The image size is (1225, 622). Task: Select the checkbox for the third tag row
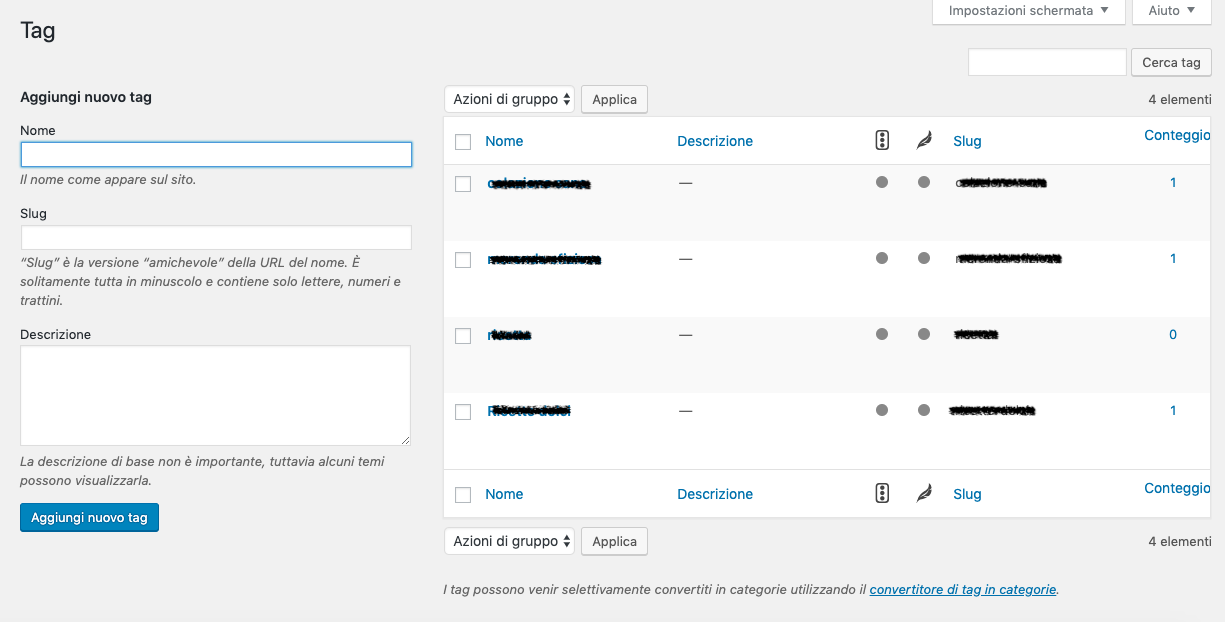coord(463,336)
